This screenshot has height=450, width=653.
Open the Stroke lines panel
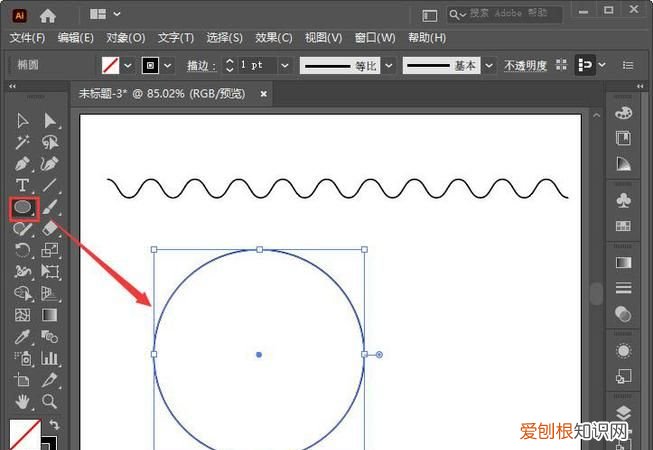tap(623, 288)
